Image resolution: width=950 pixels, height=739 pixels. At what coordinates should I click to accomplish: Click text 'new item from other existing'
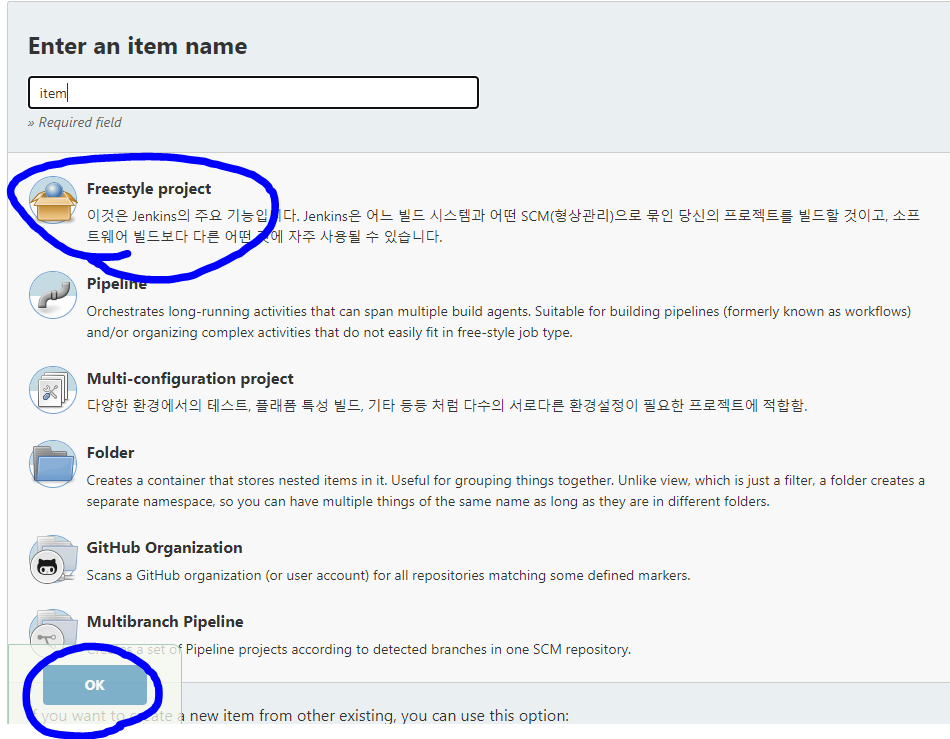(x=293, y=715)
